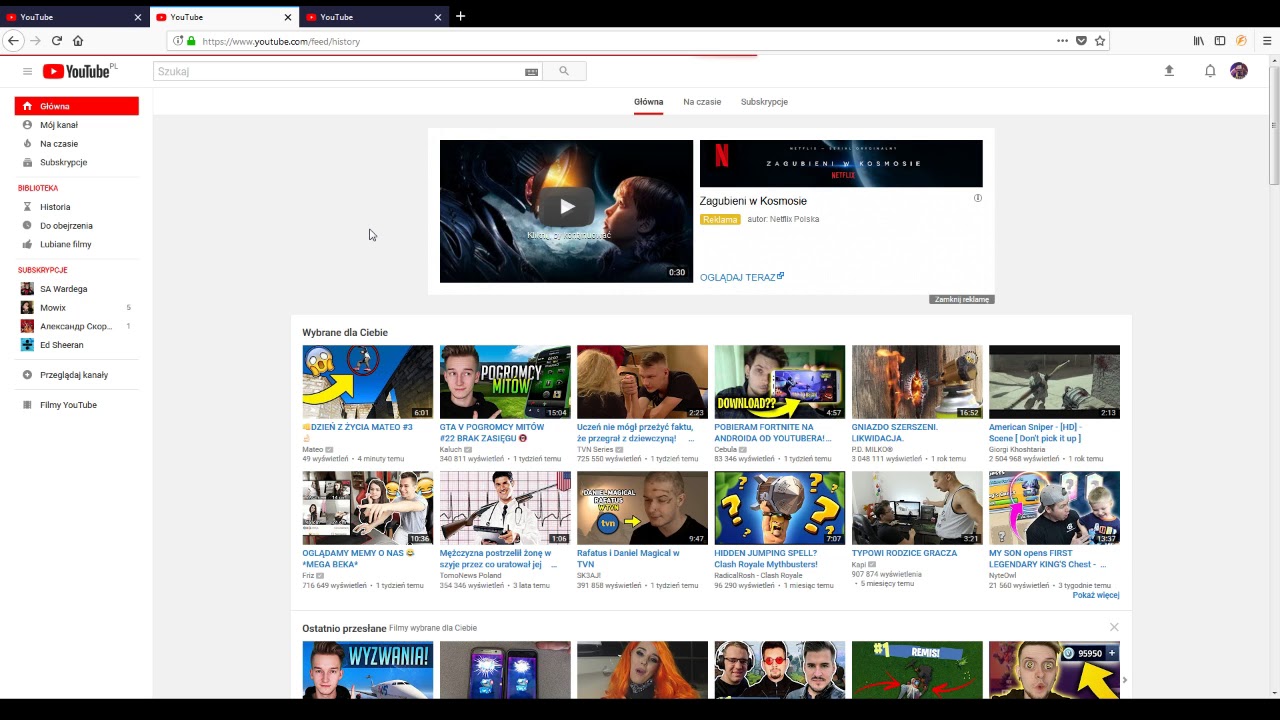
Task: Close the first YouTube tab
Action: click(x=138, y=17)
